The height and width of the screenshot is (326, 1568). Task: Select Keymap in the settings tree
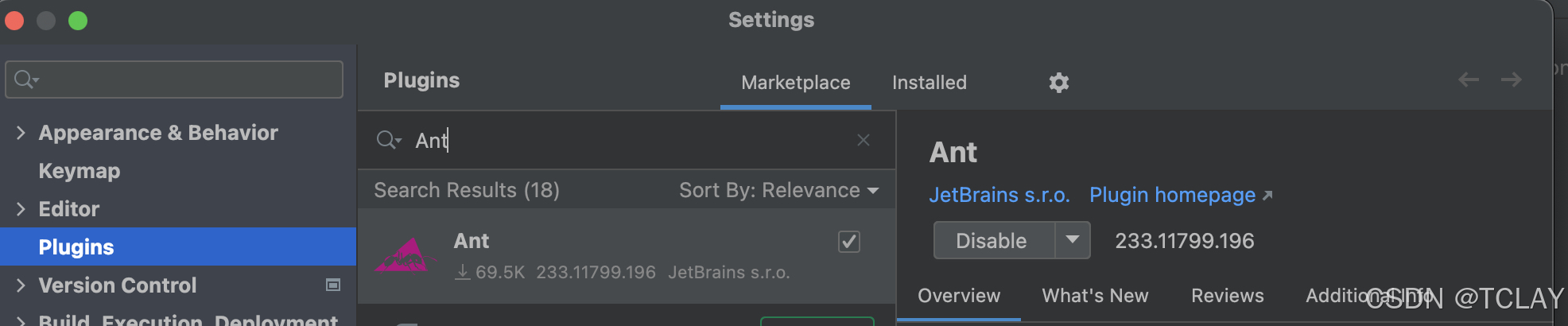tap(80, 171)
